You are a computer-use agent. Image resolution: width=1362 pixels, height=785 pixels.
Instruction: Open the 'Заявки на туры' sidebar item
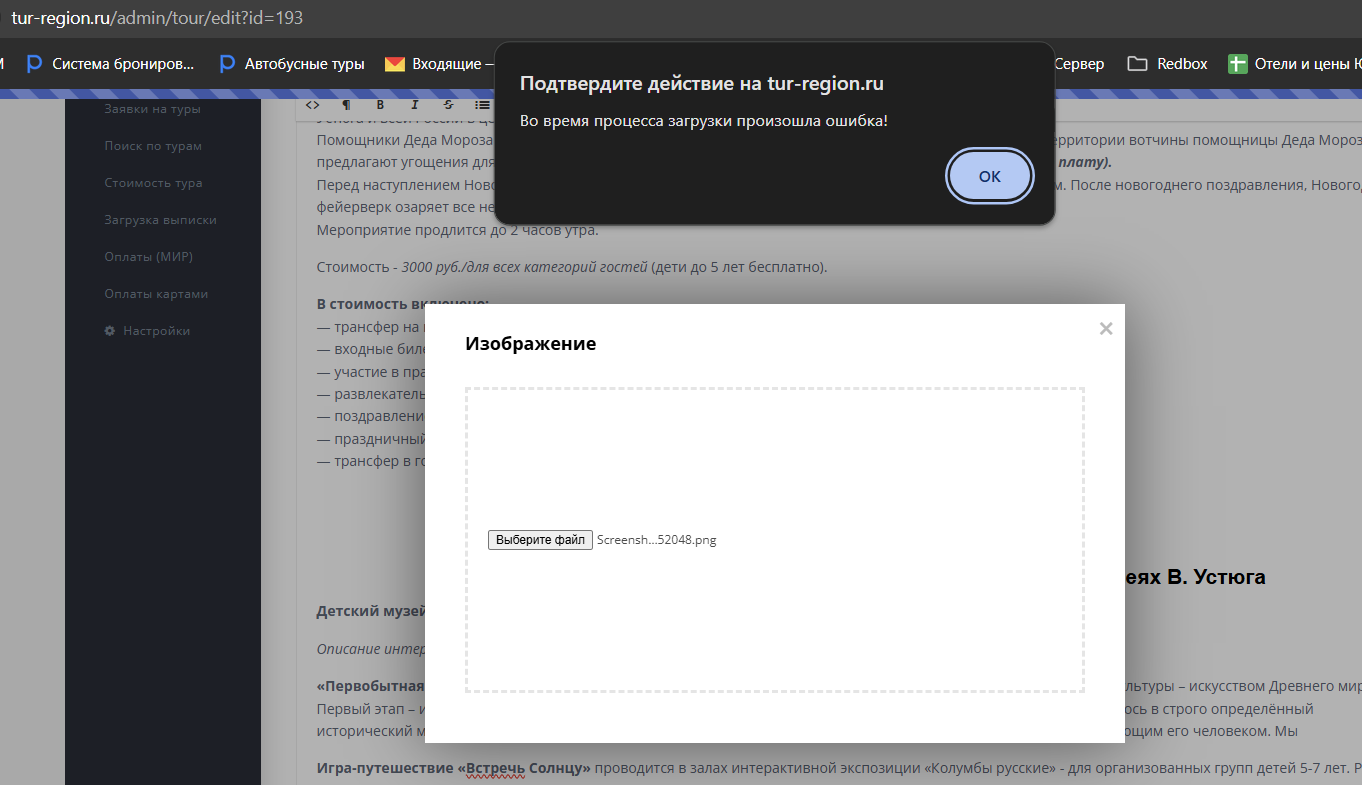coord(152,109)
